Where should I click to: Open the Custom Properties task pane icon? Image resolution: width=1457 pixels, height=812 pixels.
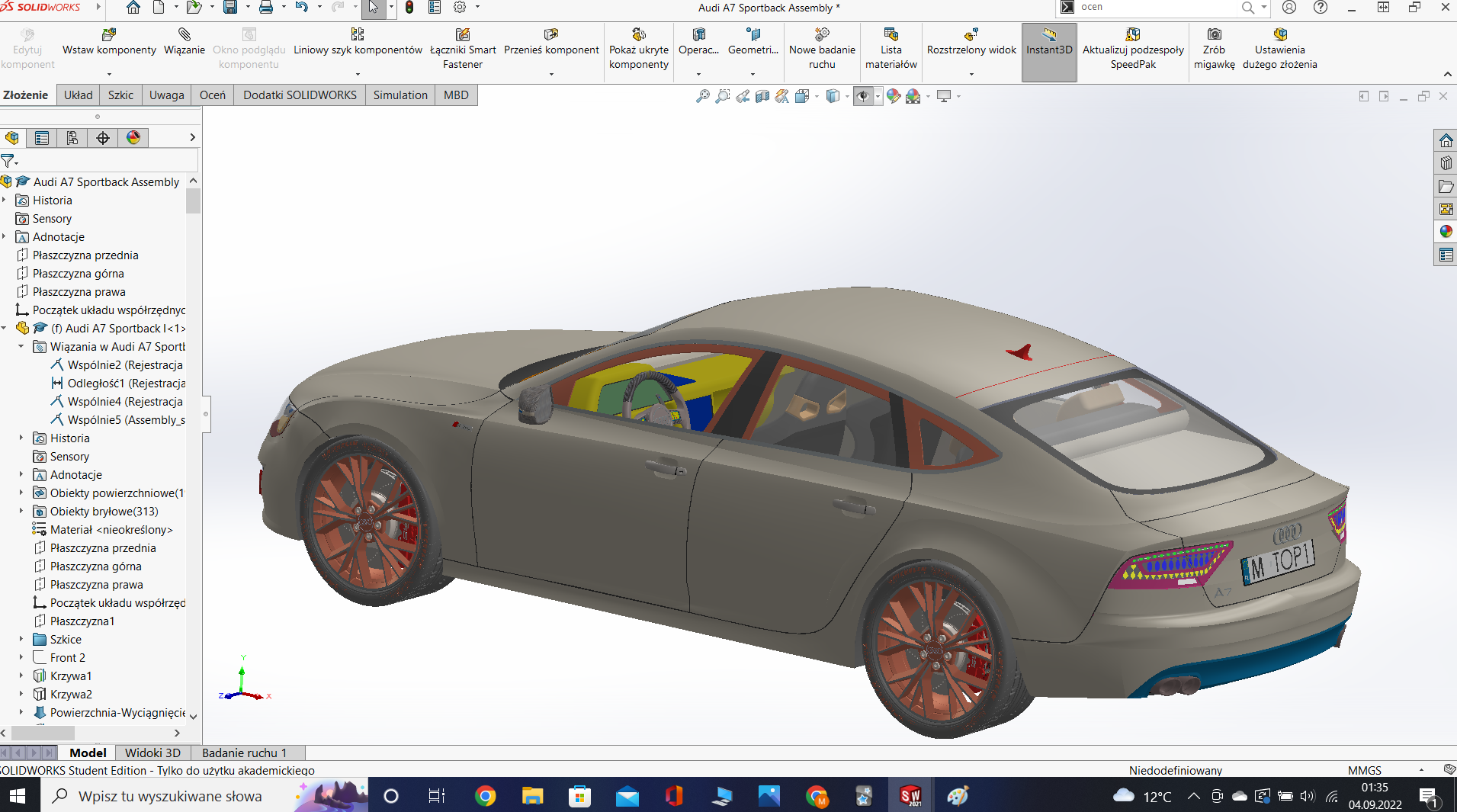click(1446, 255)
